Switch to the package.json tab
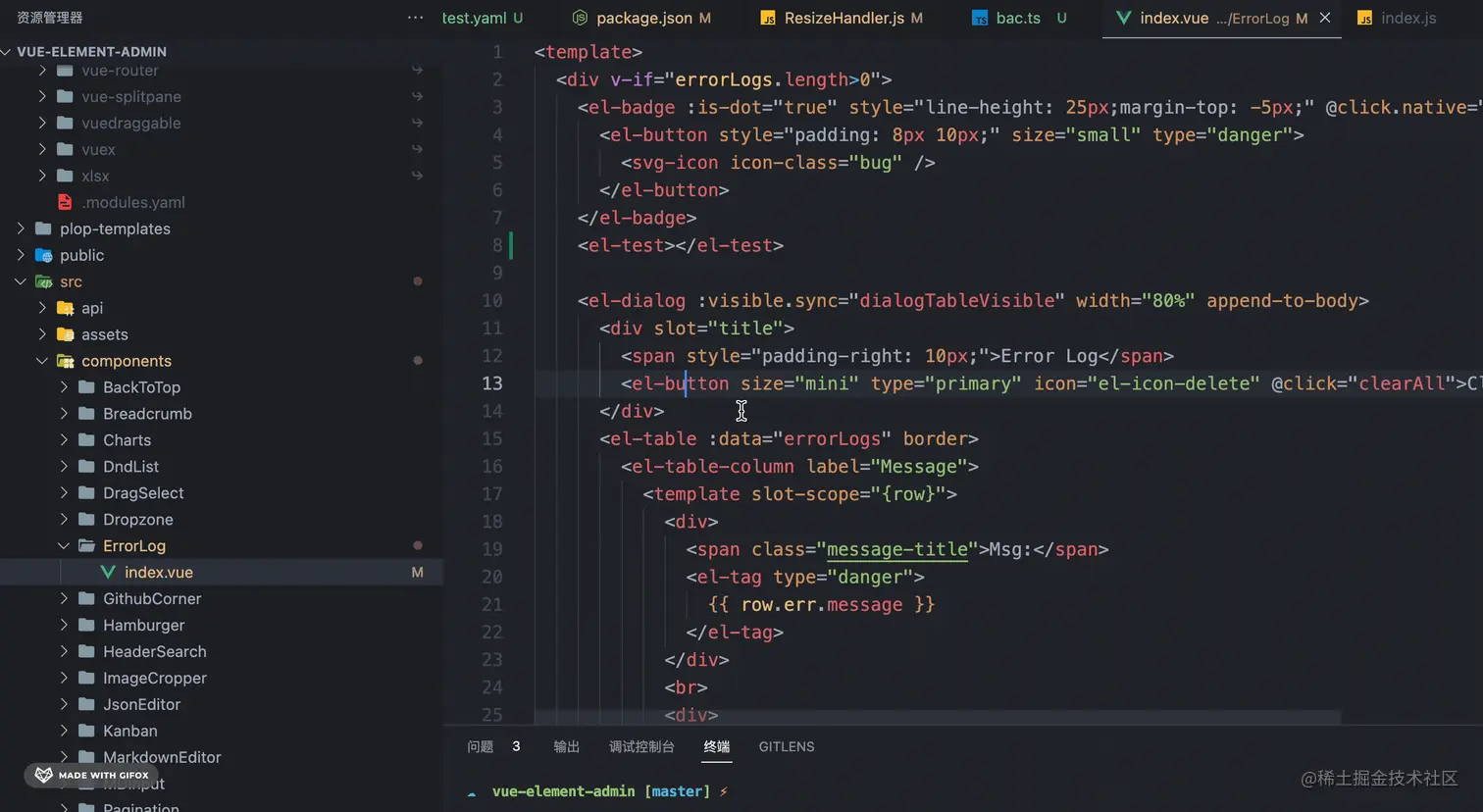Image resolution: width=1483 pixels, height=812 pixels. point(644,18)
